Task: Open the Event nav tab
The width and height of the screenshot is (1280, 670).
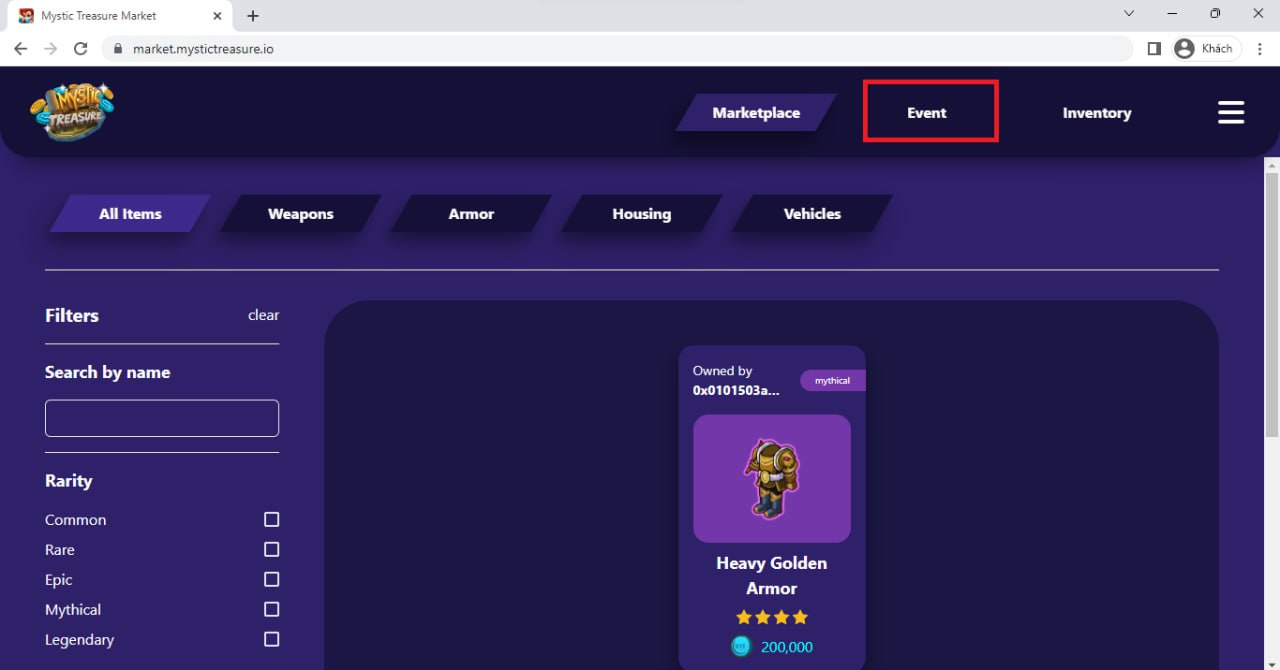Action: click(x=927, y=113)
